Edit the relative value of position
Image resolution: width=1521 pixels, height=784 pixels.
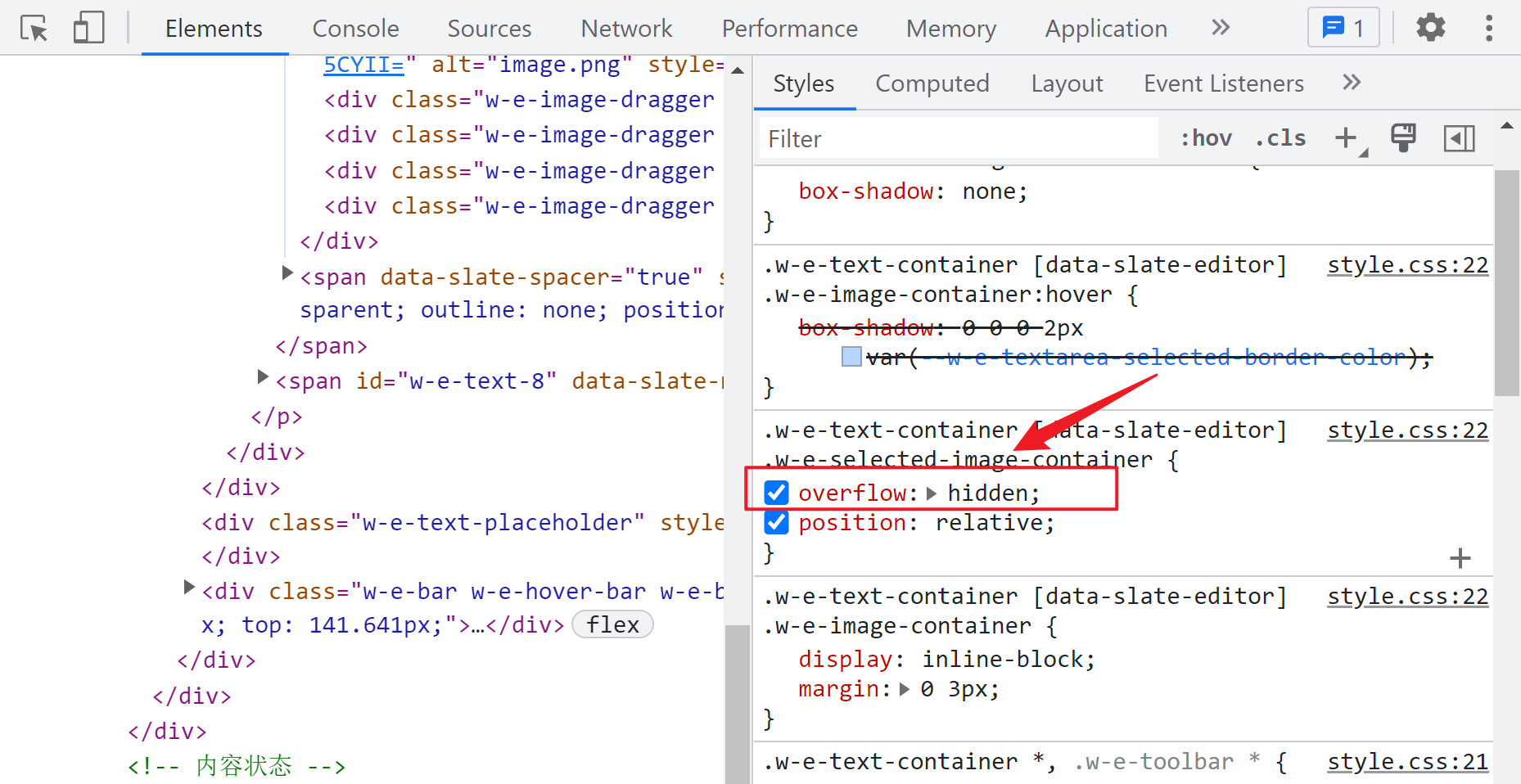click(989, 522)
